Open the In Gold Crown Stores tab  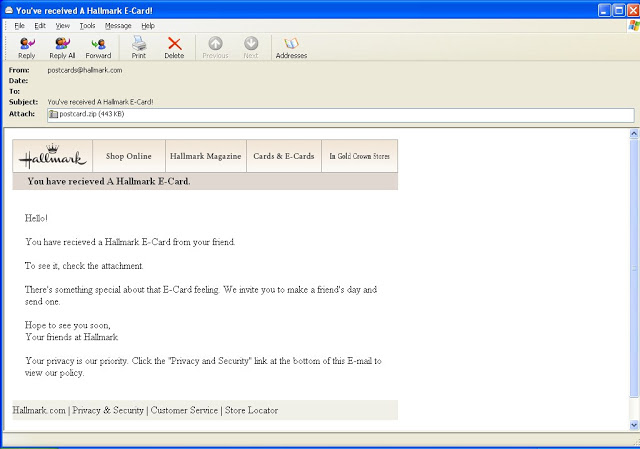pyautogui.click(x=359, y=156)
